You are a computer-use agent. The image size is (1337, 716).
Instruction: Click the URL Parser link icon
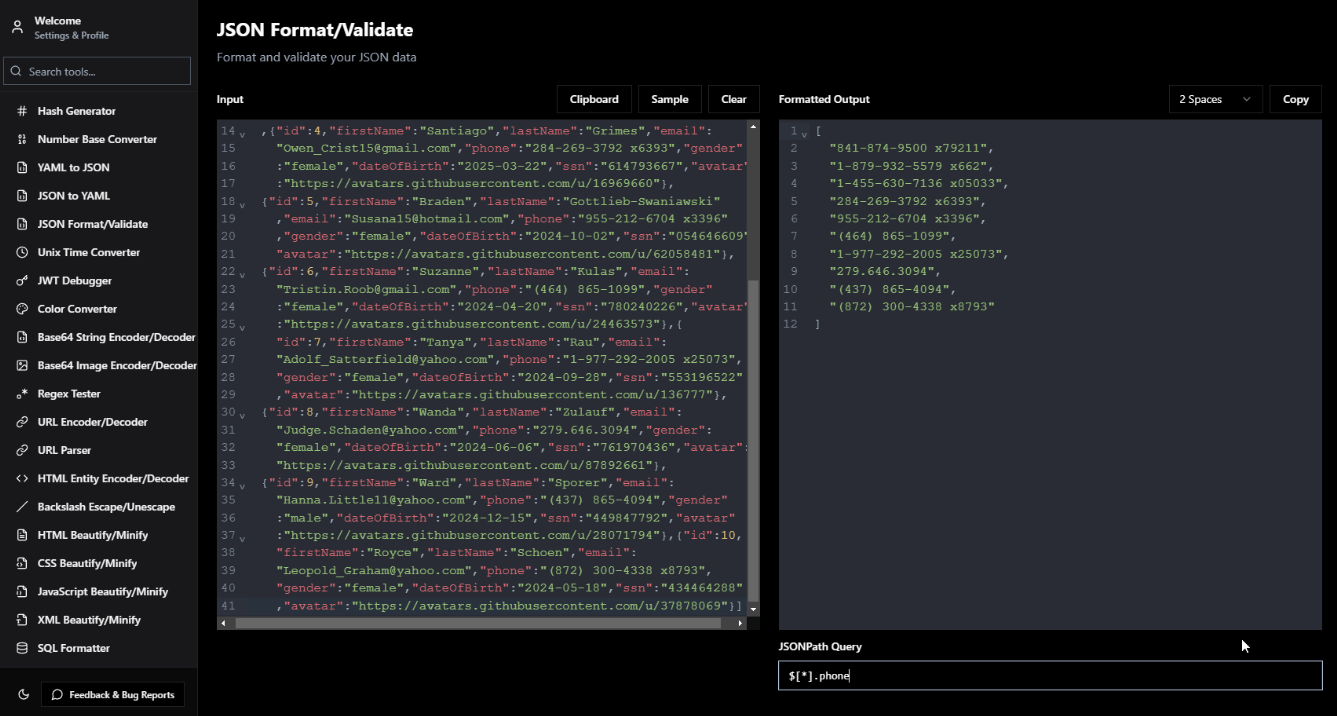(x=22, y=450)
